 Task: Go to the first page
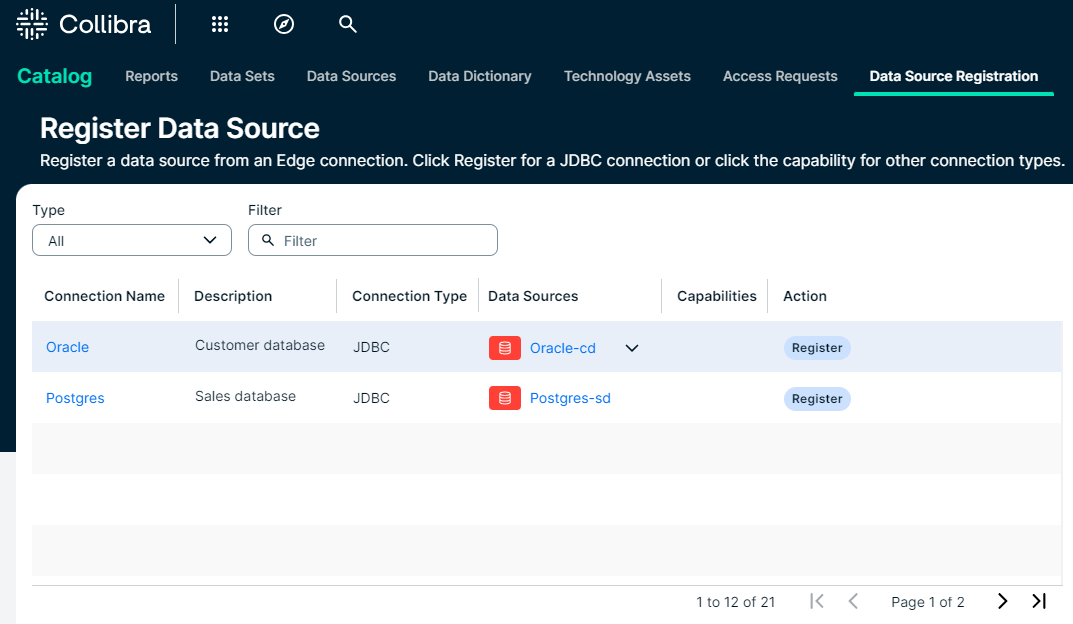tap(816, 601)
